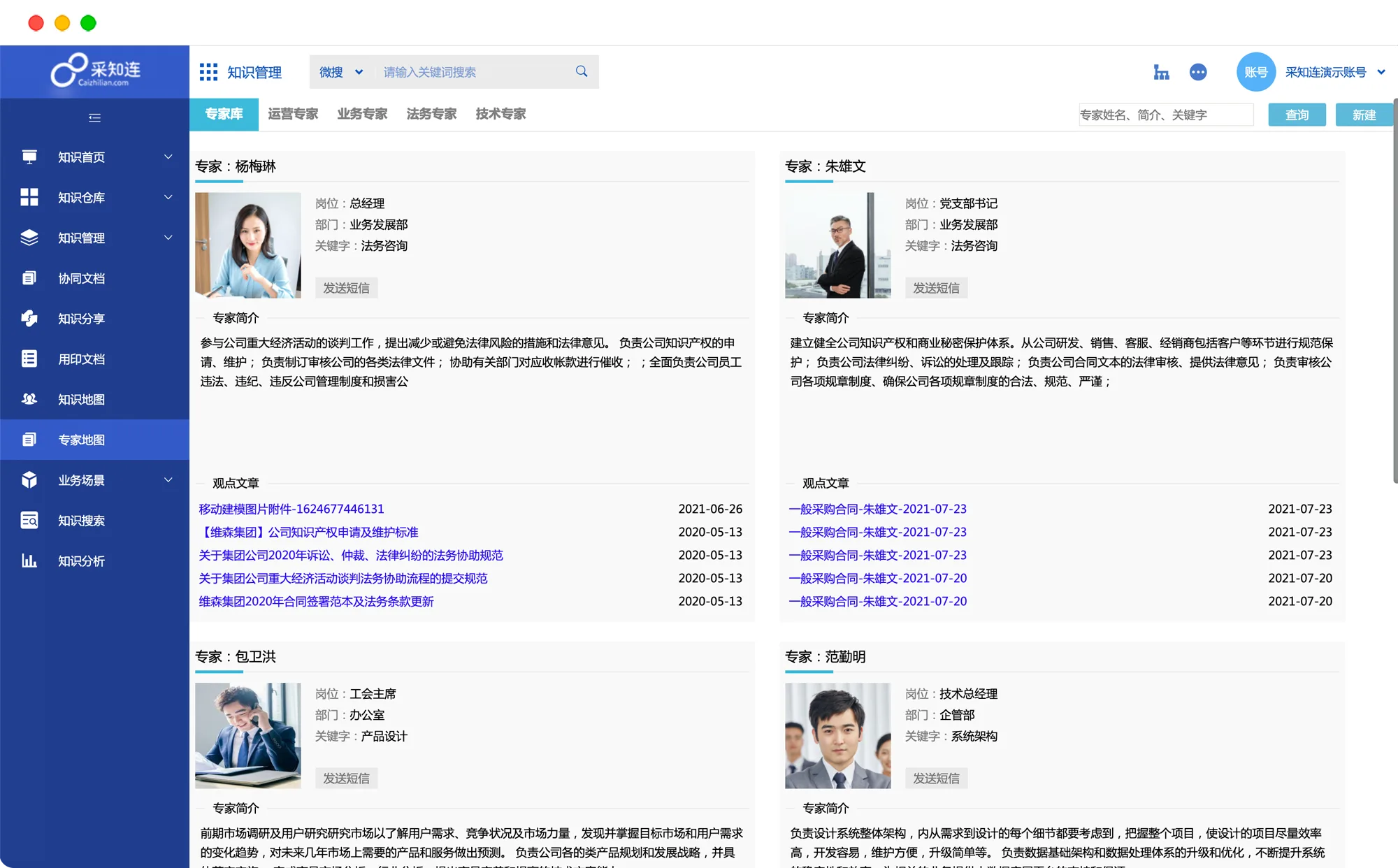Collapse the sidebar with the hamburger icon
Image resolution: width=1398 pixels, height=868 pixels.
[x=94, y=117]
